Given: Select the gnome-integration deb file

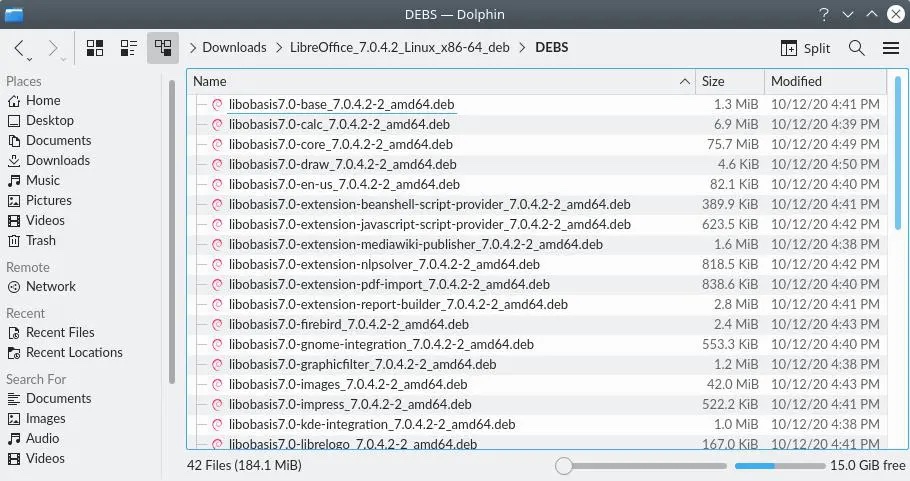Looking at the screenshot, I should pyautogui.click(x=381, y=345).
